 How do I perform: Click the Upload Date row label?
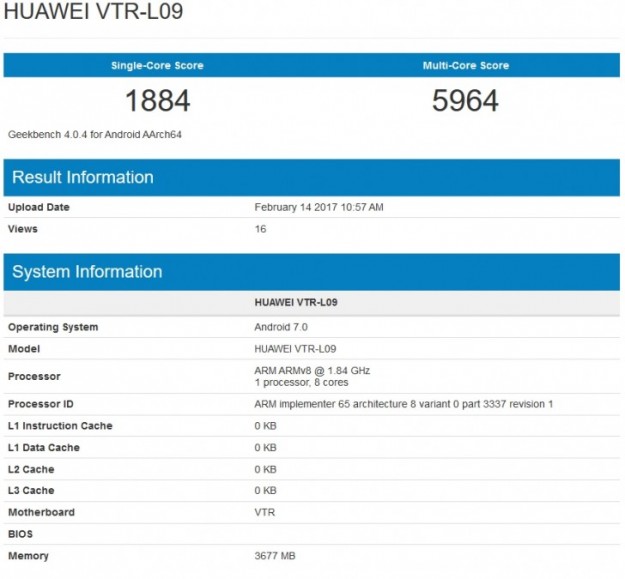click(38, 207)
